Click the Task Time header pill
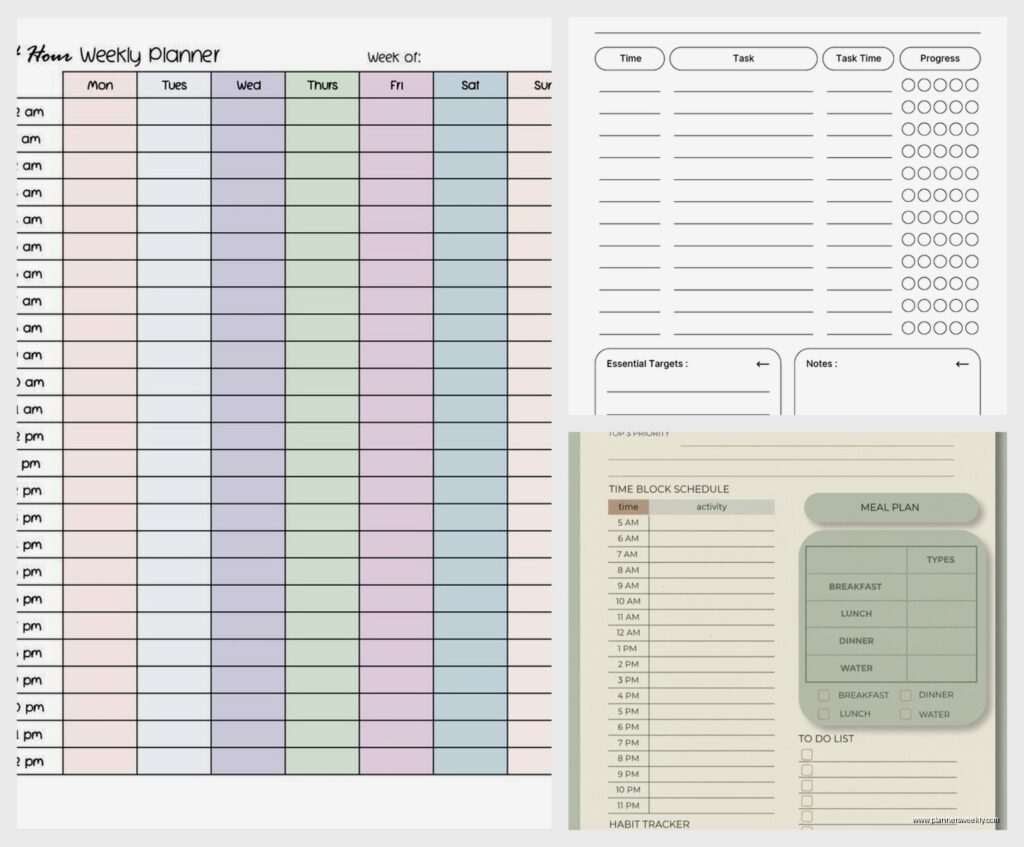 858,59
